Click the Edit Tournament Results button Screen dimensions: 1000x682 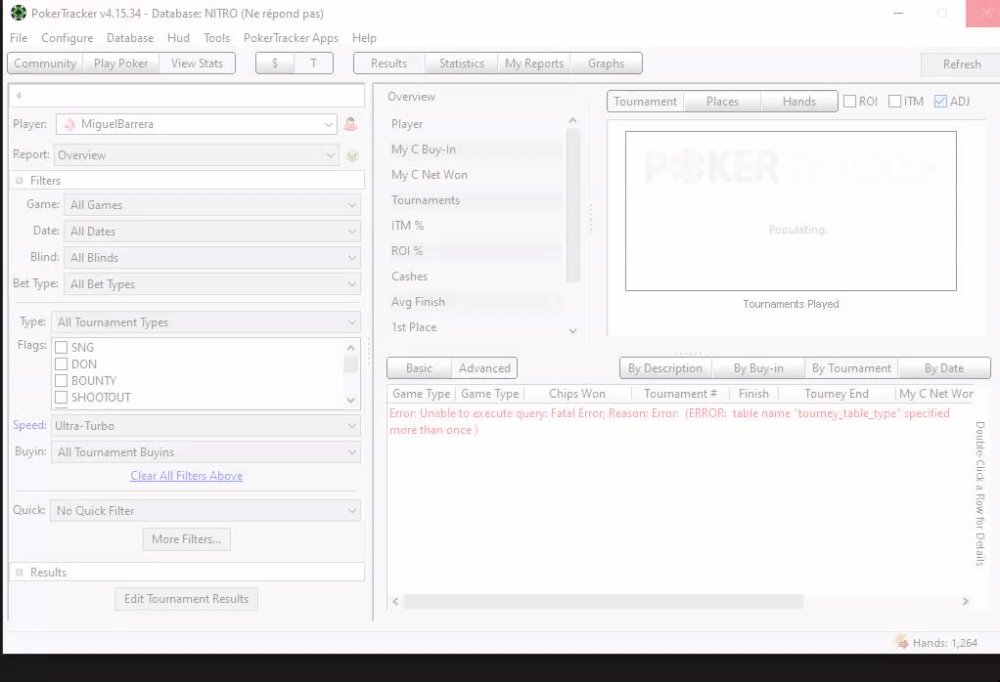click(x=186, y=599)
